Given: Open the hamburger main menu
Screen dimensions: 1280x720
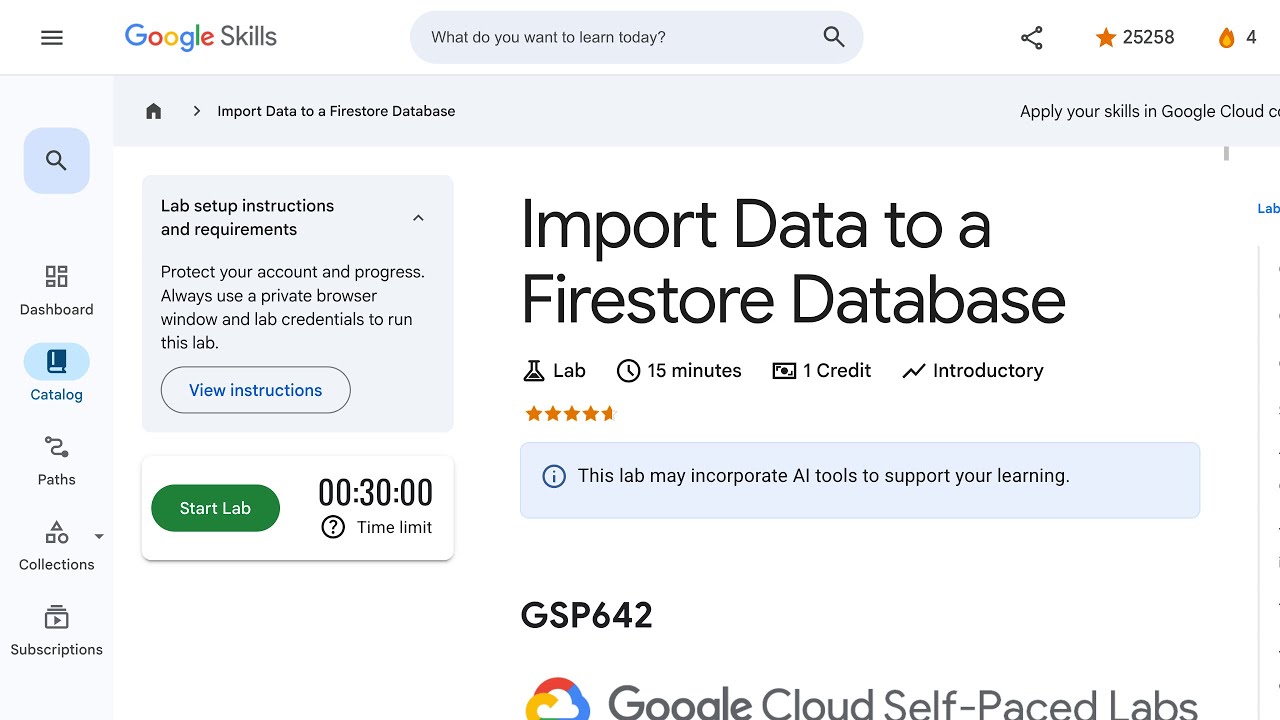Looking at the screenshot, I should [52, 37].
